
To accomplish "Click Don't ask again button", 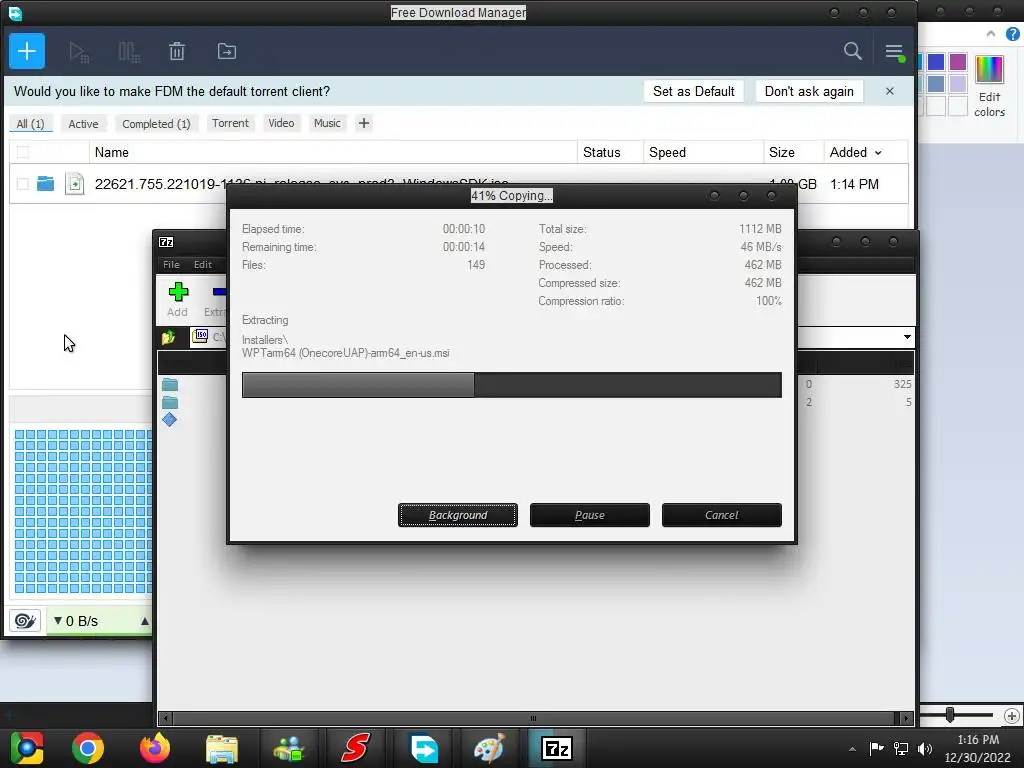I will point(809,91).
